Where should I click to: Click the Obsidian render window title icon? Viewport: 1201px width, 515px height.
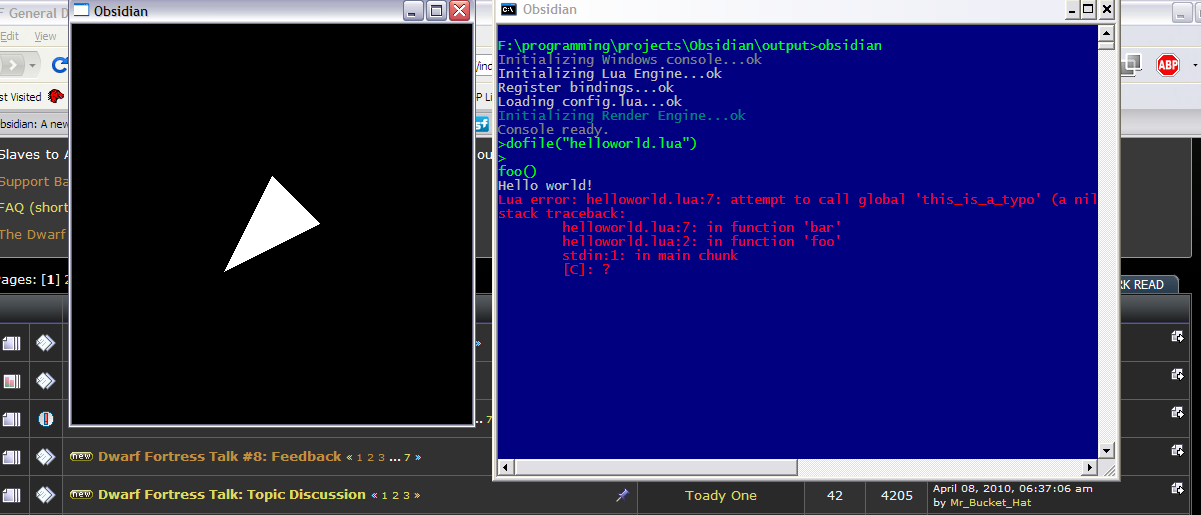pyautogui.click(x=81, y=11)
